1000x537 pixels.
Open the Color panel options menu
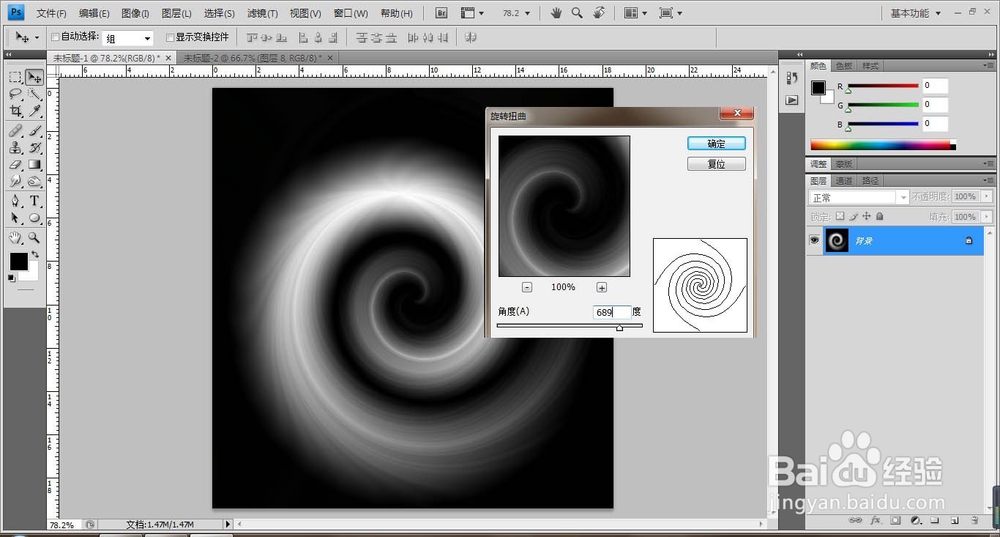coord(988,66)
